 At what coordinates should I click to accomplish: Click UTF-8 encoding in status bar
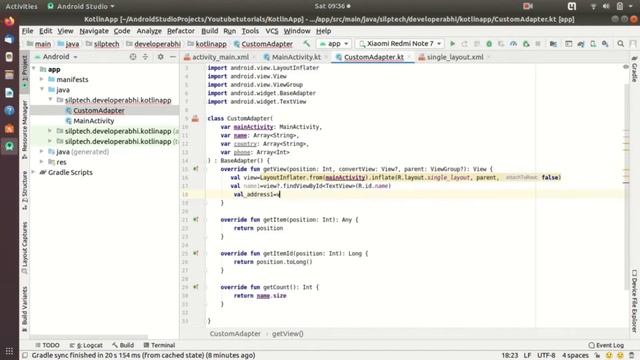point(546,355)
